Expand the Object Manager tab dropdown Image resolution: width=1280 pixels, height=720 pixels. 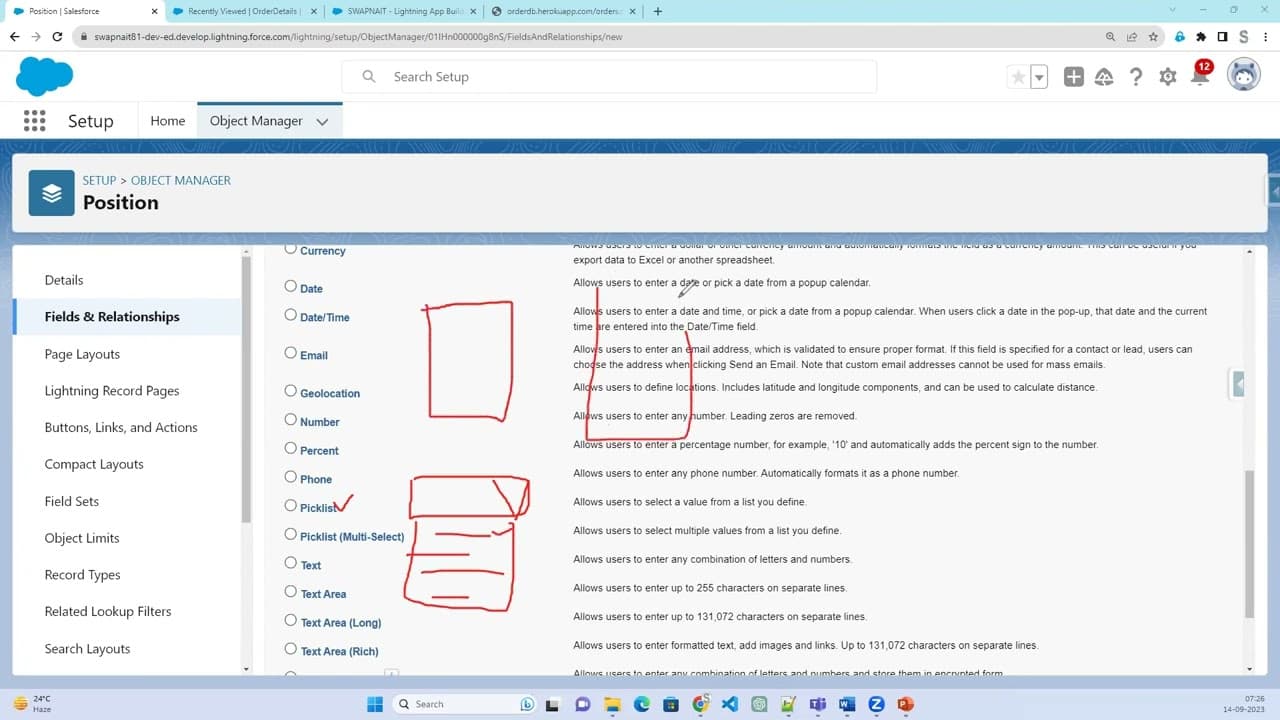[x=322, y=121]
